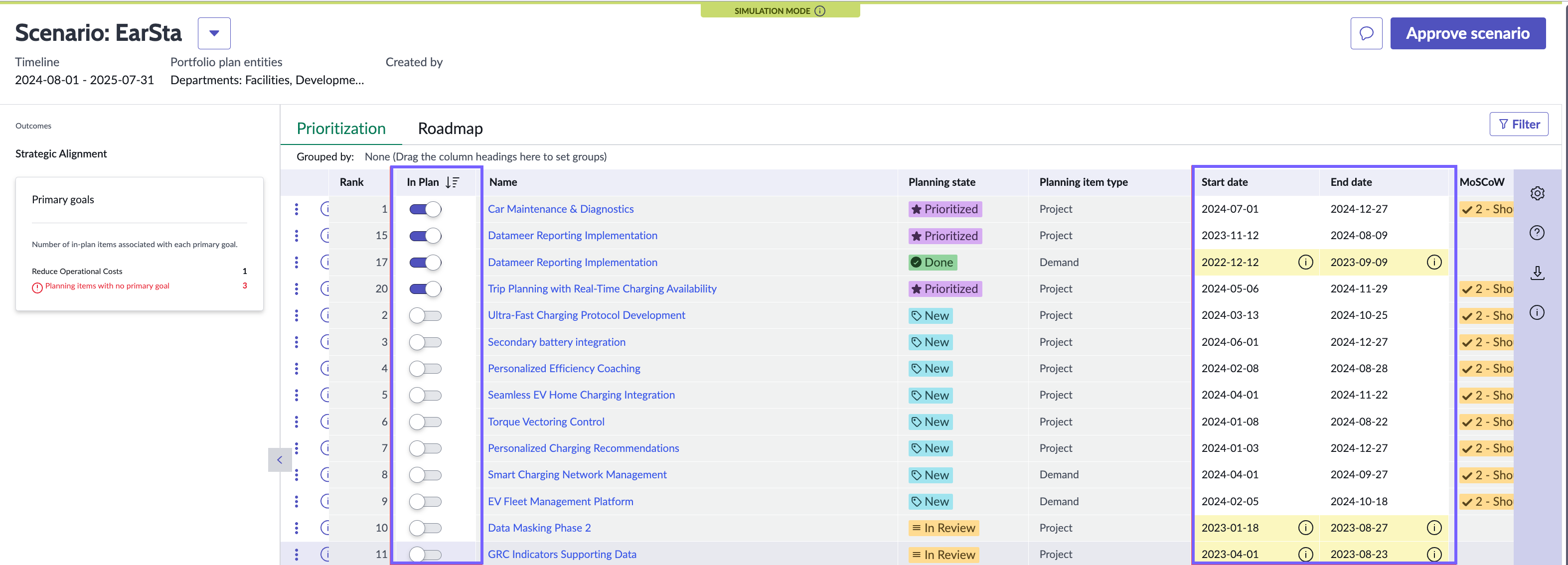Sort by Planning state column header
Viewport: 1568px width, 565px height.
[x=941, y=182]
